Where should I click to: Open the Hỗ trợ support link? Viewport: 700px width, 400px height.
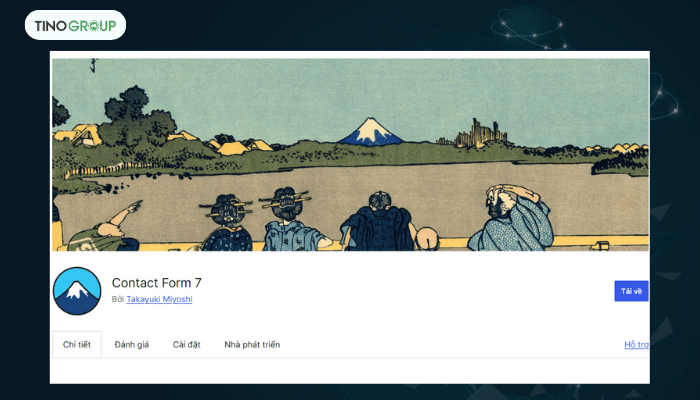[x=637, y=345]
